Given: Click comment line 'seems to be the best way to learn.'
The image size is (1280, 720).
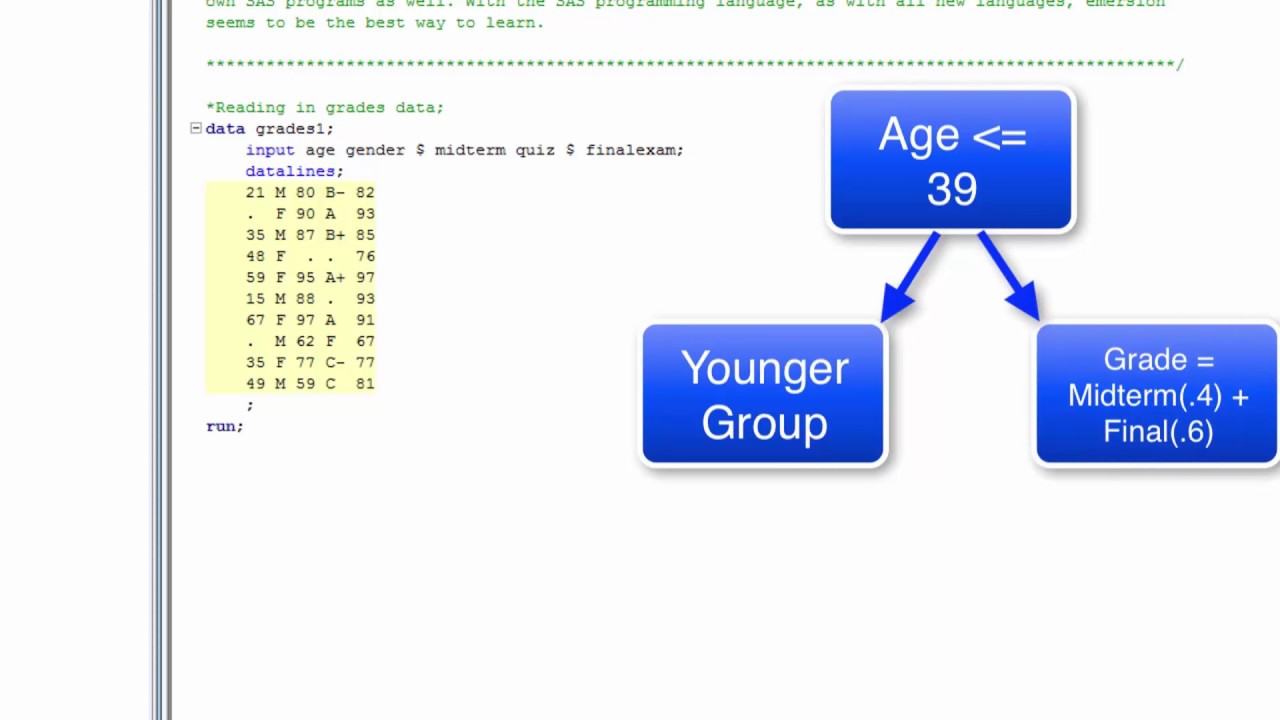Looking at the screenshot, I should point(375,22).
